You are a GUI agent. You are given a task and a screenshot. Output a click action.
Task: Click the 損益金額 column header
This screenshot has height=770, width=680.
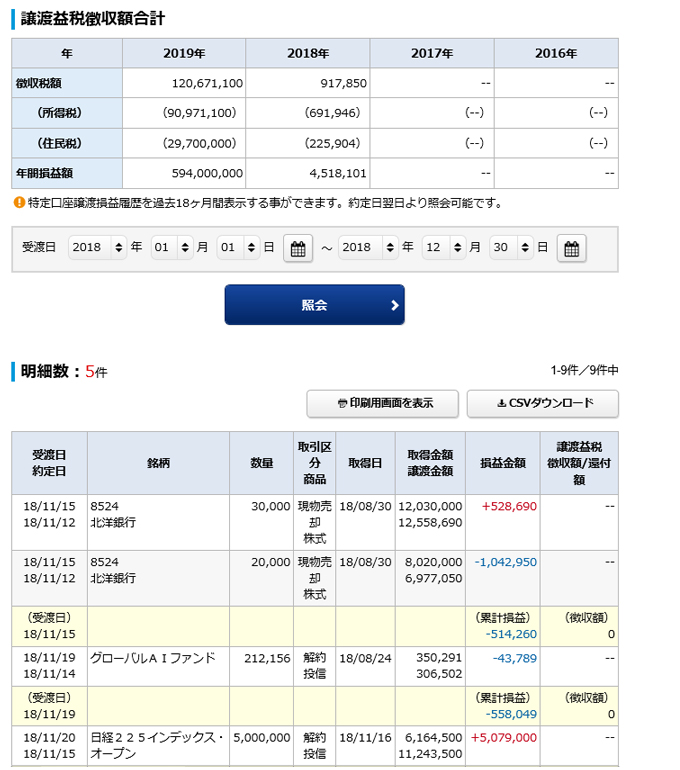(x=503, y=463)
